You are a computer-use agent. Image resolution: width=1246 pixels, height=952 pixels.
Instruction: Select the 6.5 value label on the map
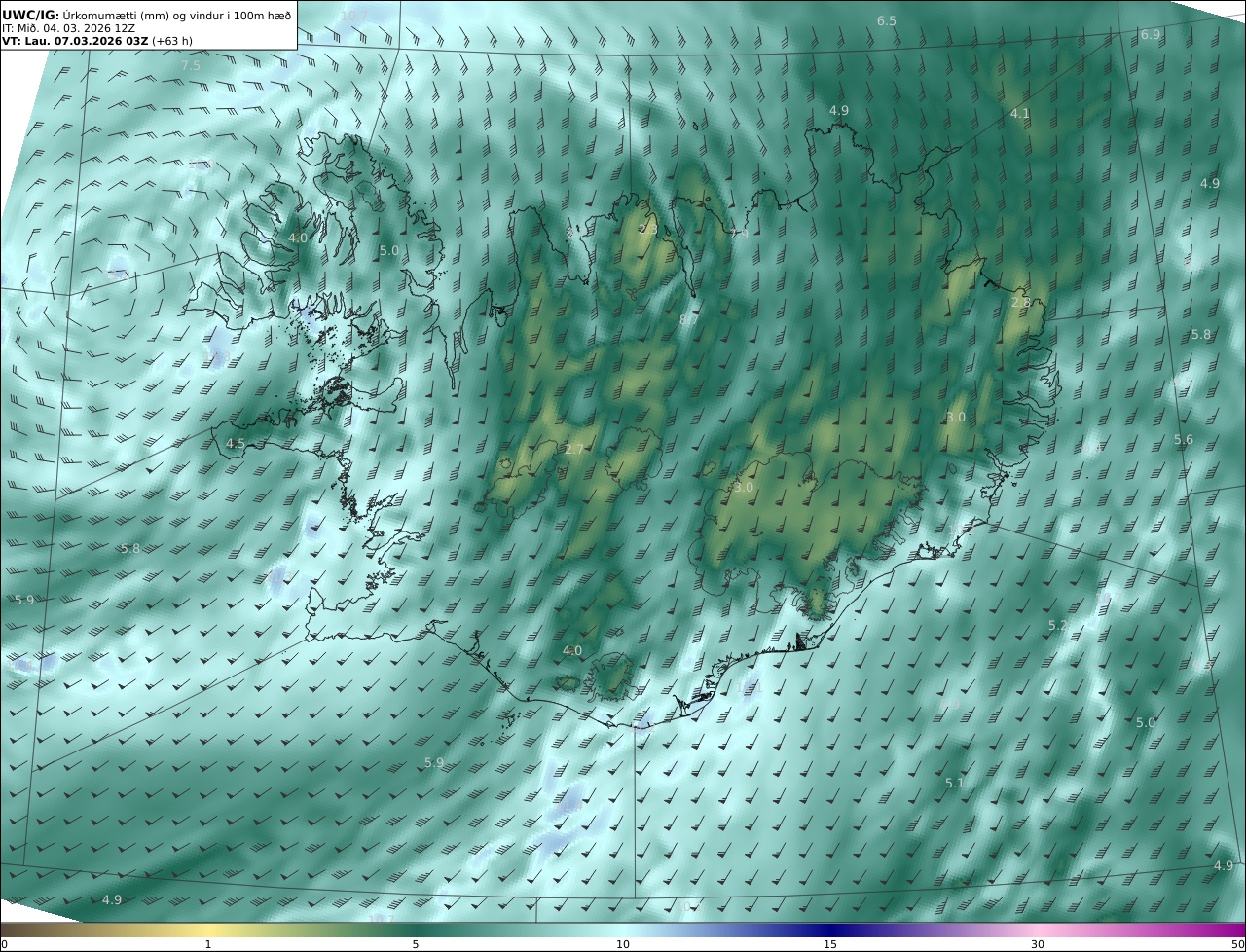pyautogui.click(x=886, y=20)
